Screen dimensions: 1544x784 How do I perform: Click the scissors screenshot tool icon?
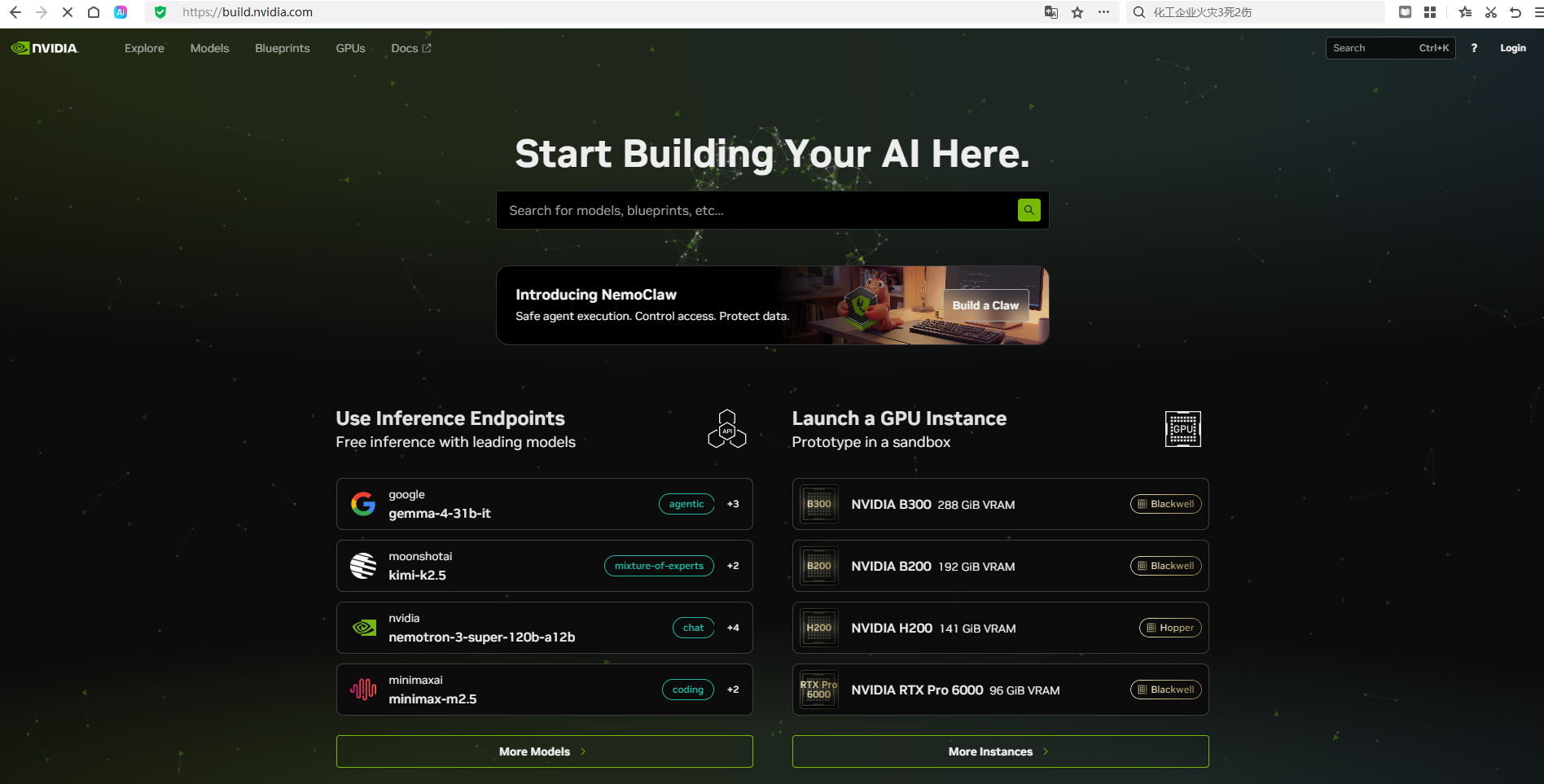[1491, 12]
